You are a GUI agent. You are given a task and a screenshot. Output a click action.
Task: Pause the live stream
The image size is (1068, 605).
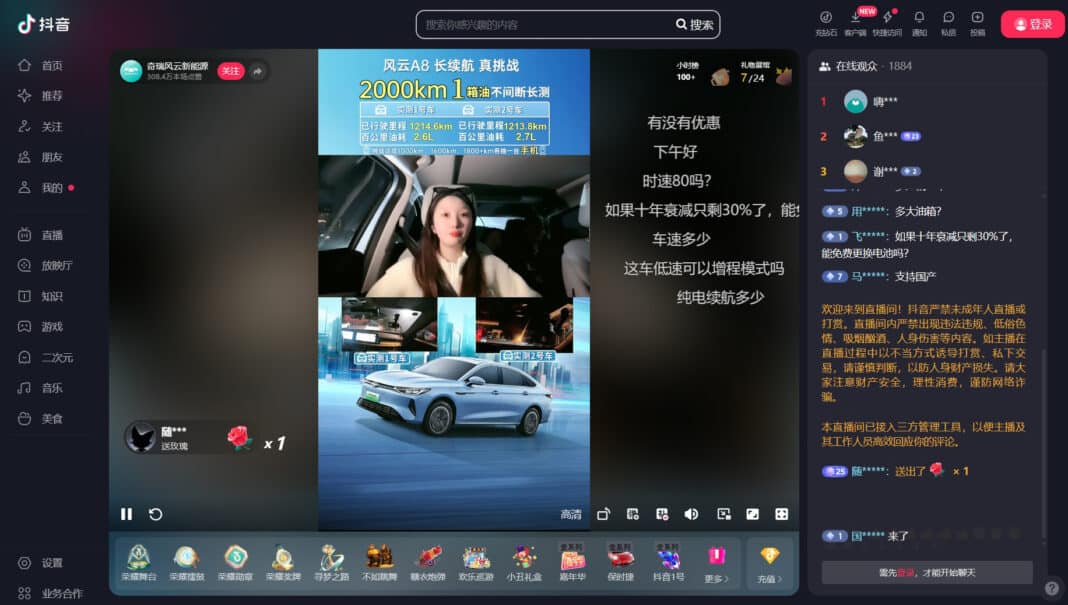click(127, 514)
